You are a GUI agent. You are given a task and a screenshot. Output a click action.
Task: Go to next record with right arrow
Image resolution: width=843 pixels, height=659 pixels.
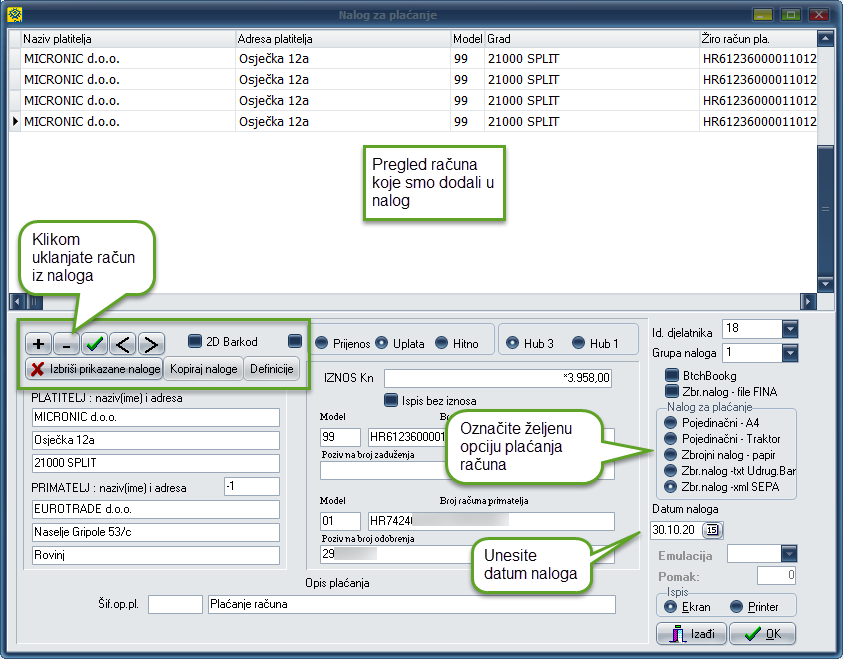coord(150,343)
